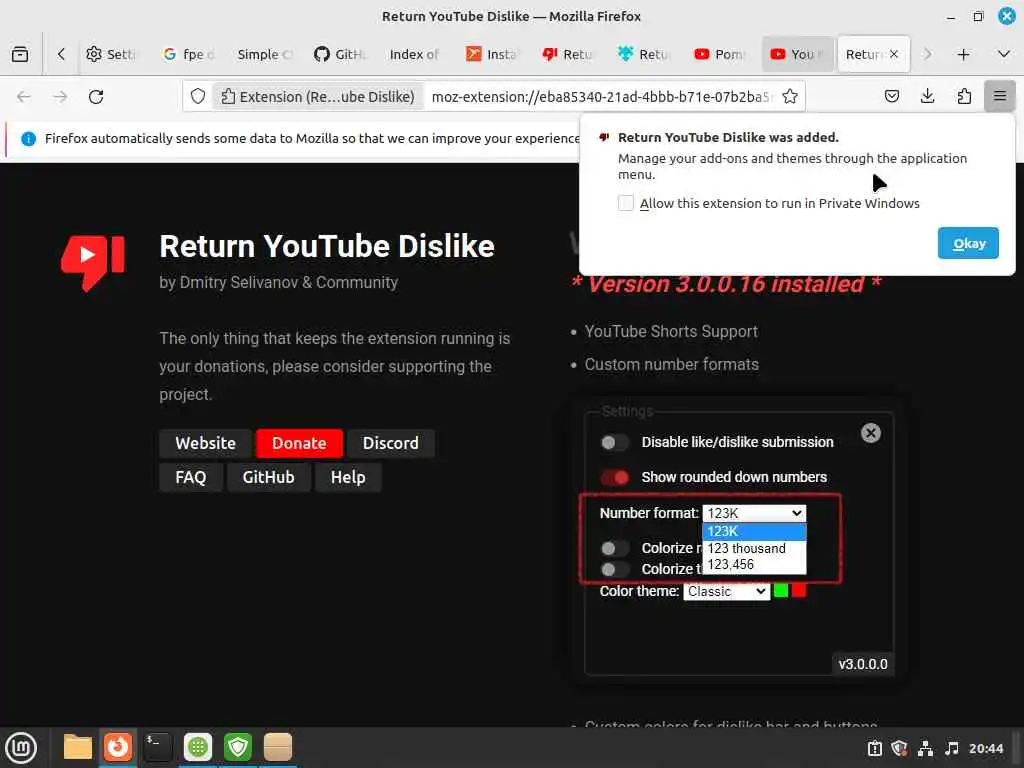
Task: Click the green shield taskbar icon
Action: pyautogui.click(x=238, y=747)
